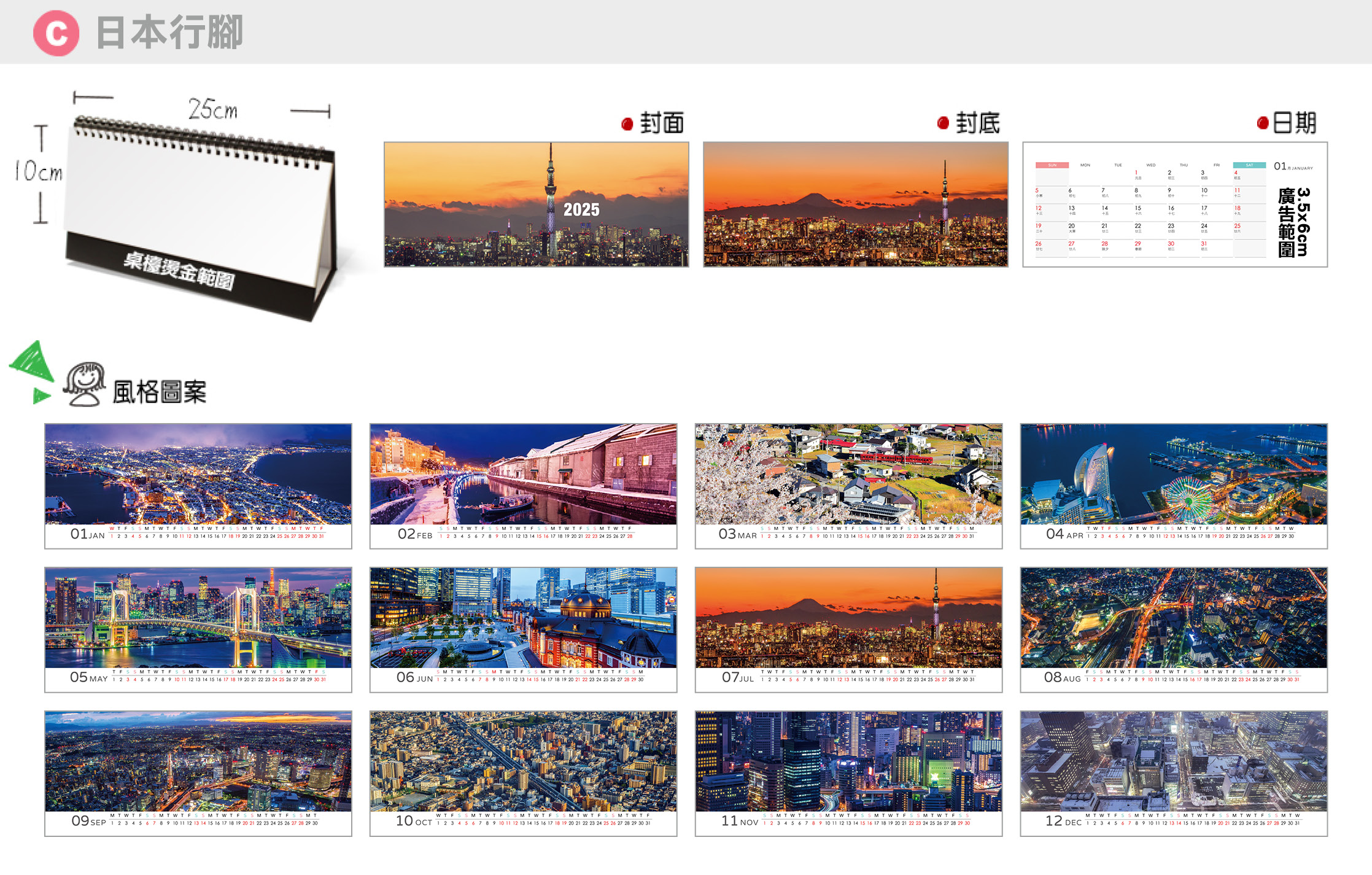This screenshot has width=1372, height=875.
Task: Click the 日本行腳 title text
Action: coord(169,33)
